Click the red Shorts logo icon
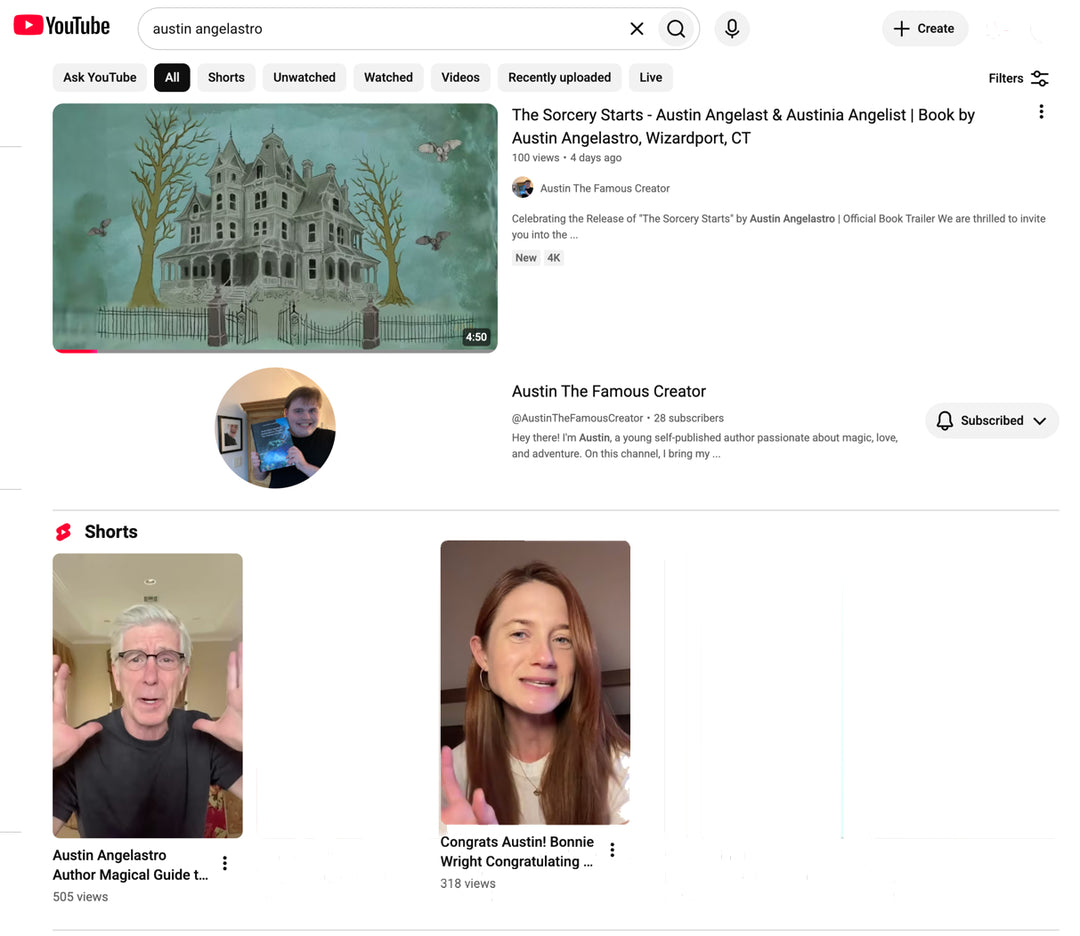1080x936 pixels. click(x=63, y=532)
